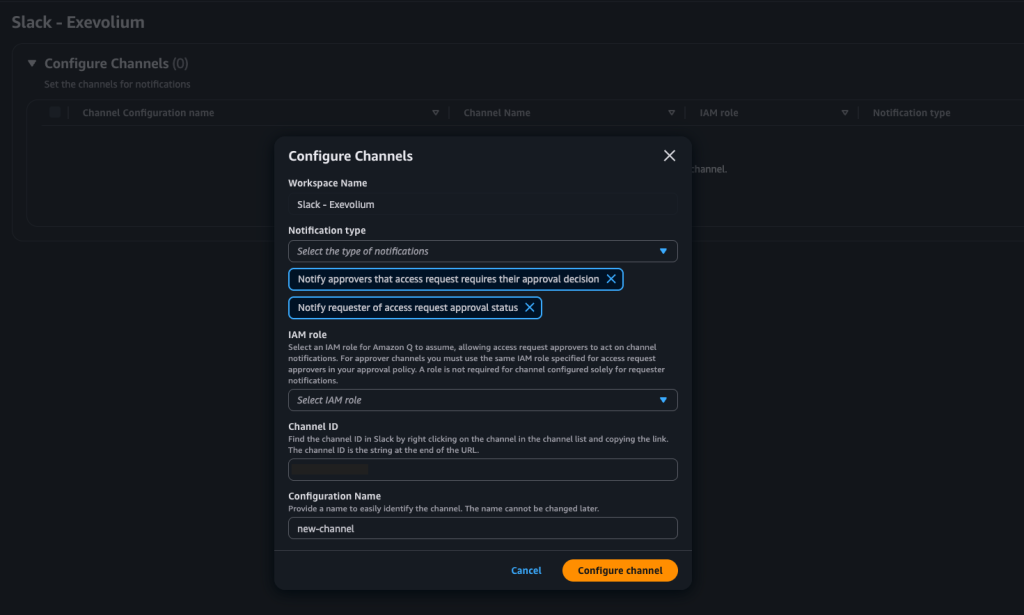The width and height of the screenshot is (1024, 615).
Task: Close the Configure Channels dialog
Action: [669, 156]
